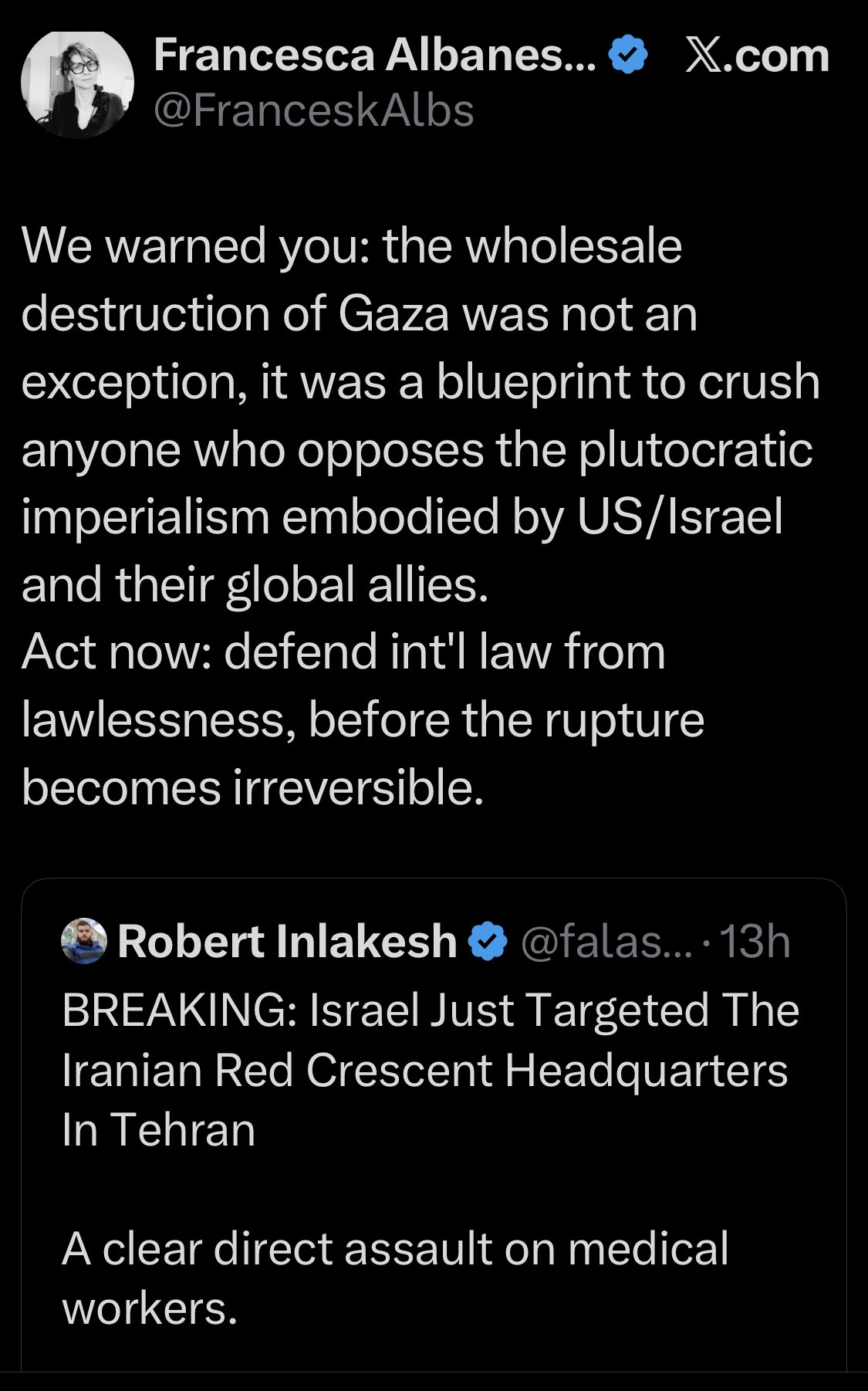Click the Francesca Albanes... display name
This screenshot has height=1391, width=868.
coord(374,56)
